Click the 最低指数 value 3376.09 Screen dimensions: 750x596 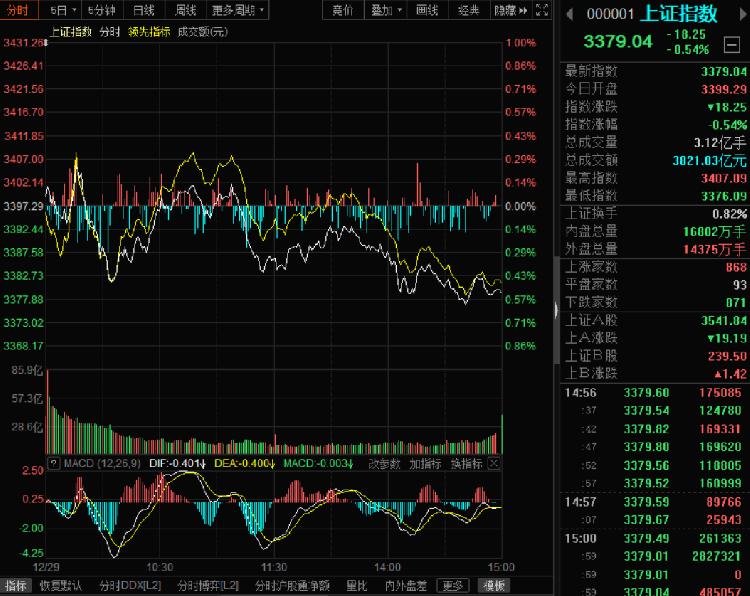724,196
